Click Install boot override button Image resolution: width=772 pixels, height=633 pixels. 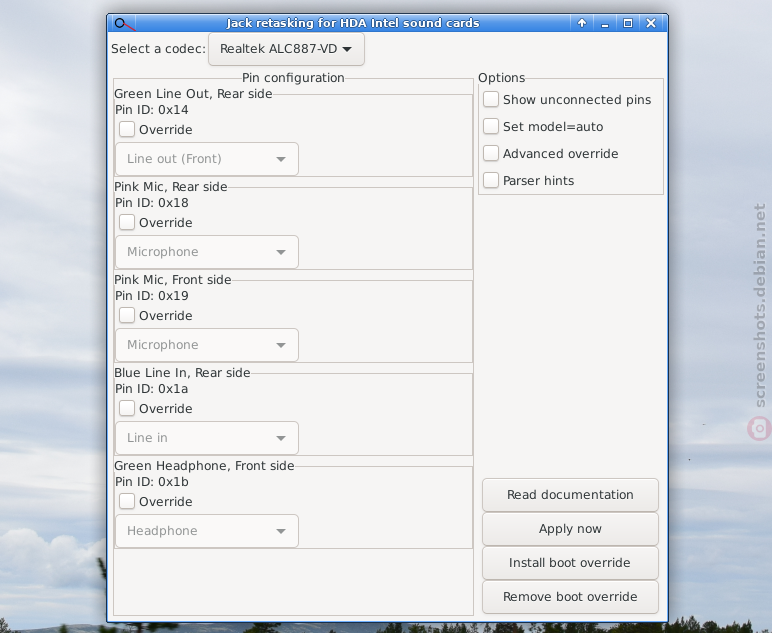coord(570,563)
